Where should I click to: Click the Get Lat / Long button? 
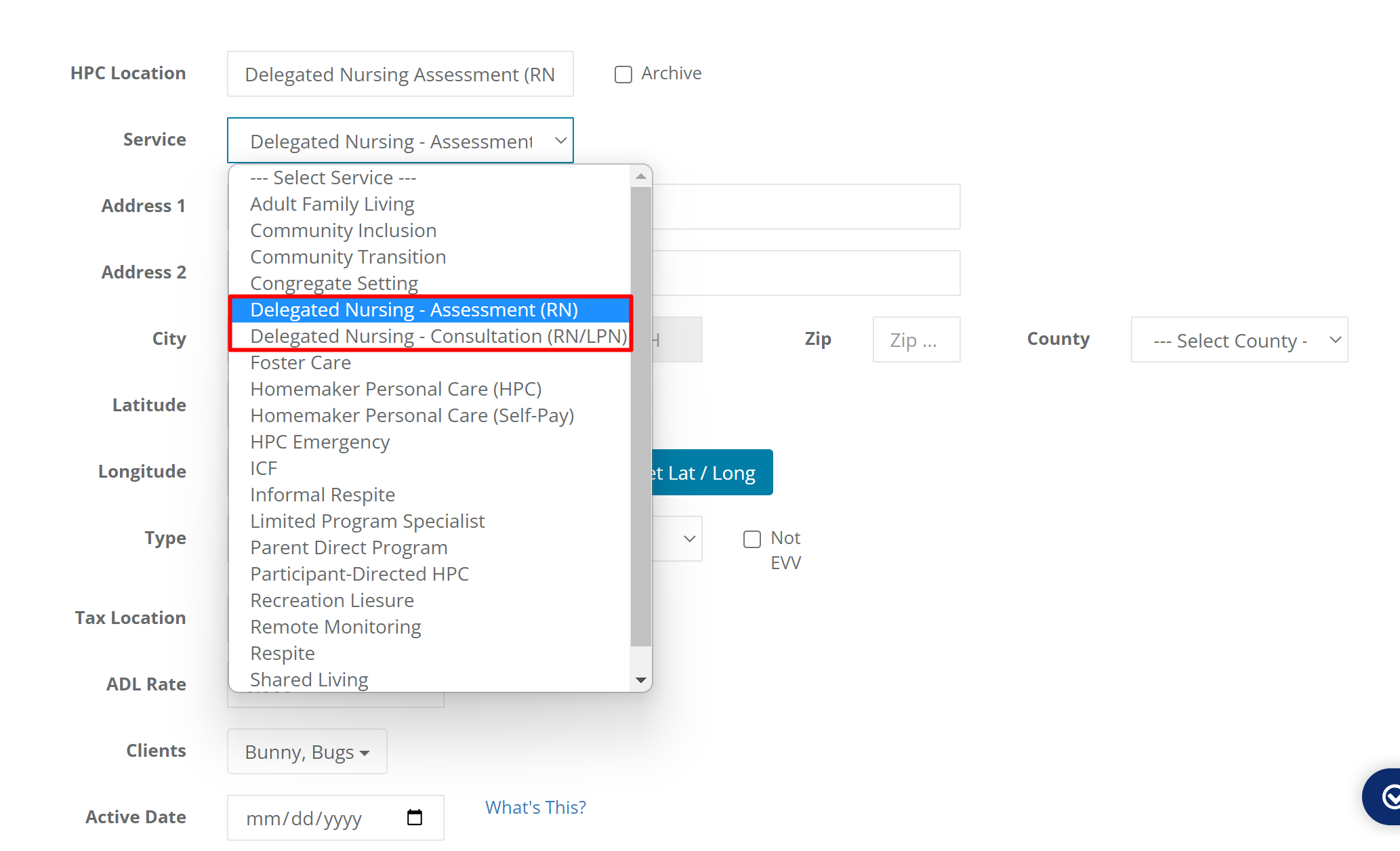coord(705,472)
